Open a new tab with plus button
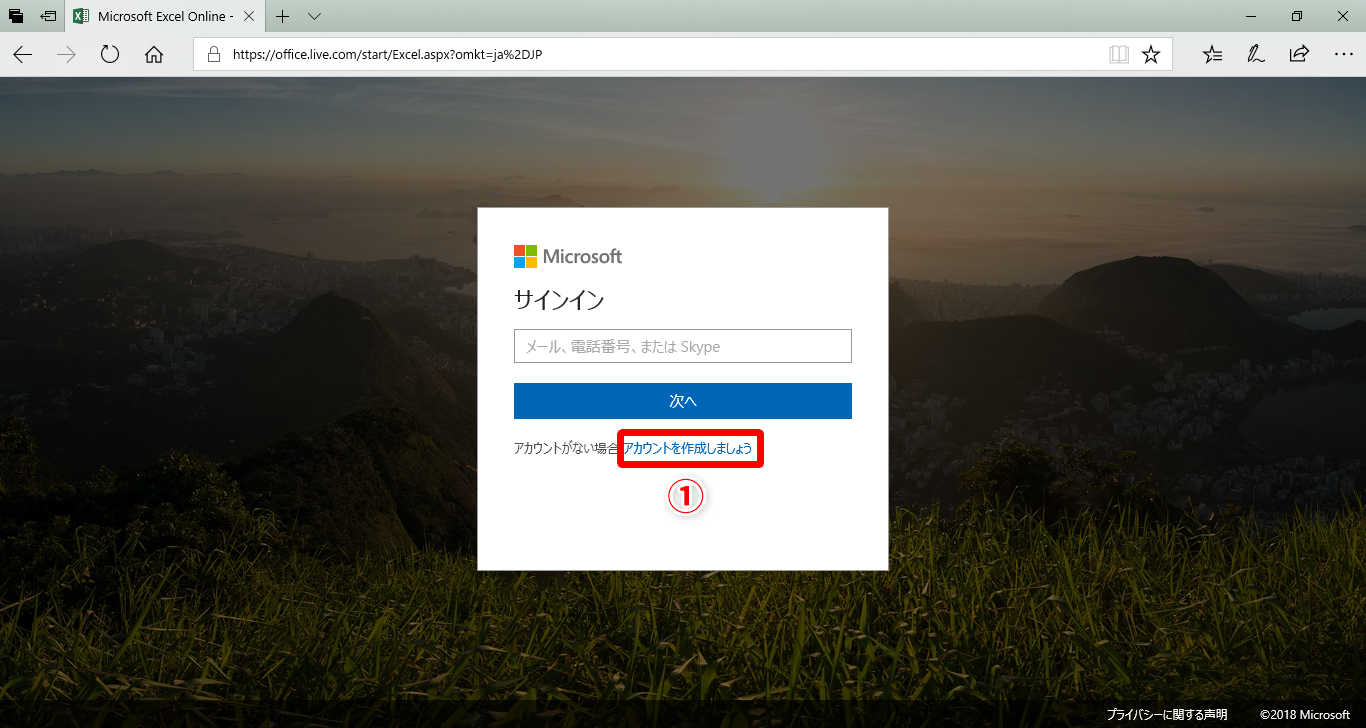 [x=283, y=17]
